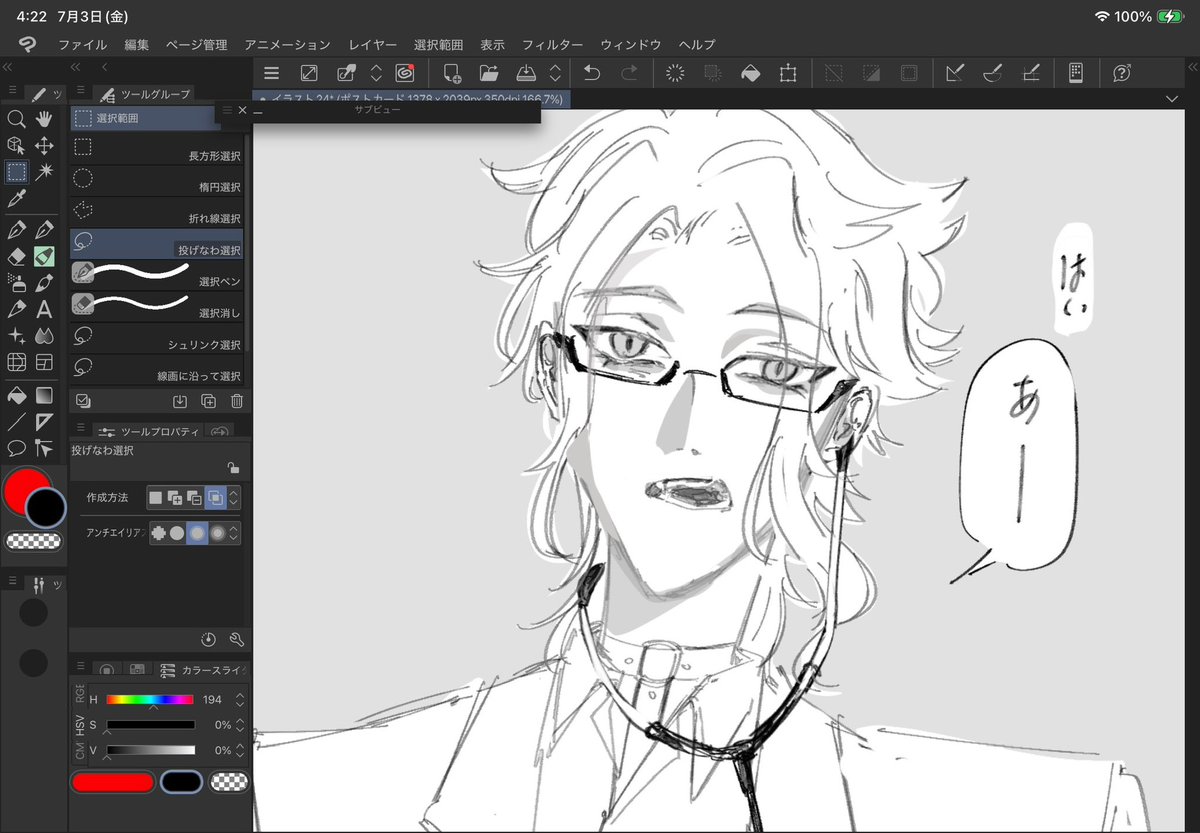The width and height of the screenshot is (1200, 833).
Task: Choose the 楕円選択 sub tool
Action: [x=157, y=180]
